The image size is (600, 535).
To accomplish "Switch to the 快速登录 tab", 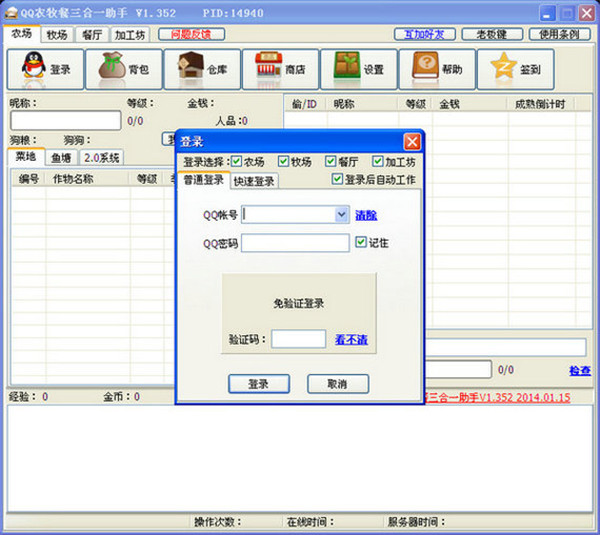I will click(254, 181).
